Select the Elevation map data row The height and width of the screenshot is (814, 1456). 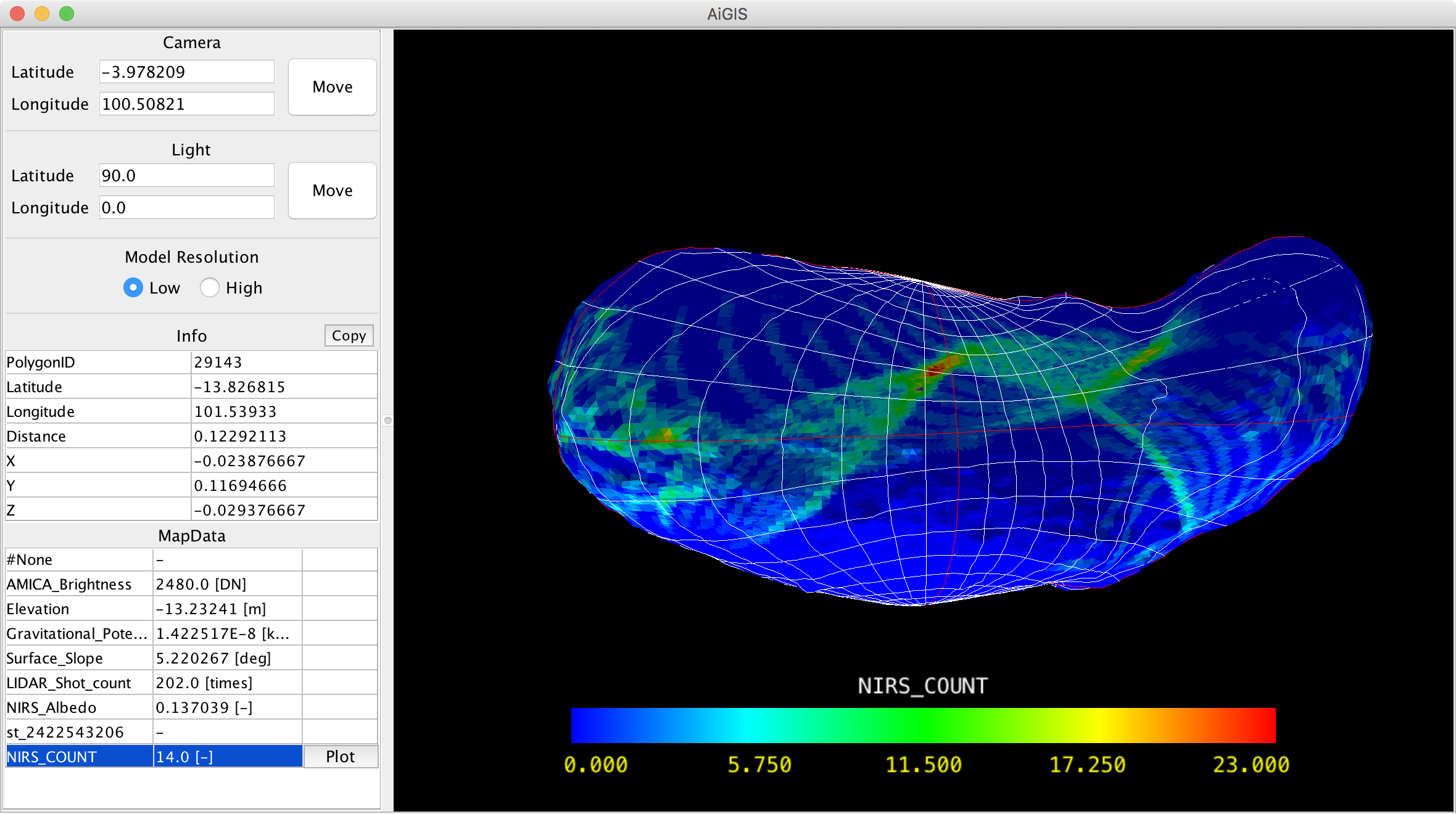[79, 609]
